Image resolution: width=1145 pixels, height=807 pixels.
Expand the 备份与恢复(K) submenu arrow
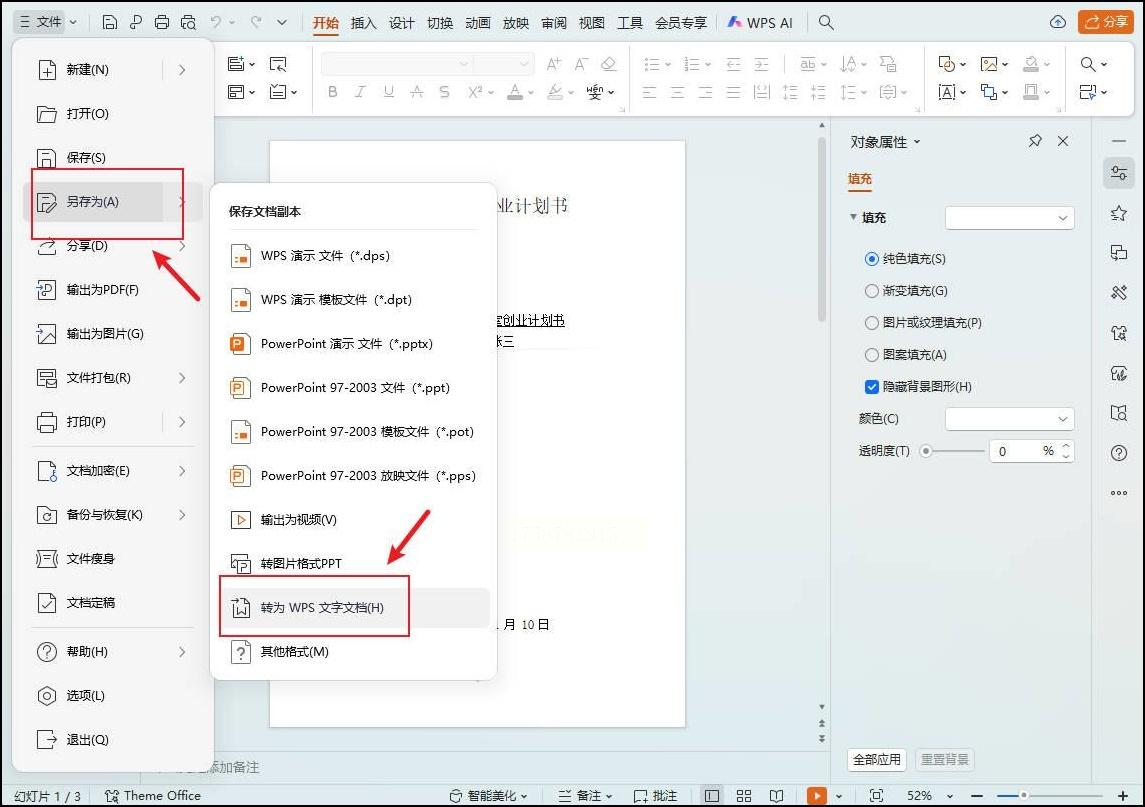[x=182, y=515]
